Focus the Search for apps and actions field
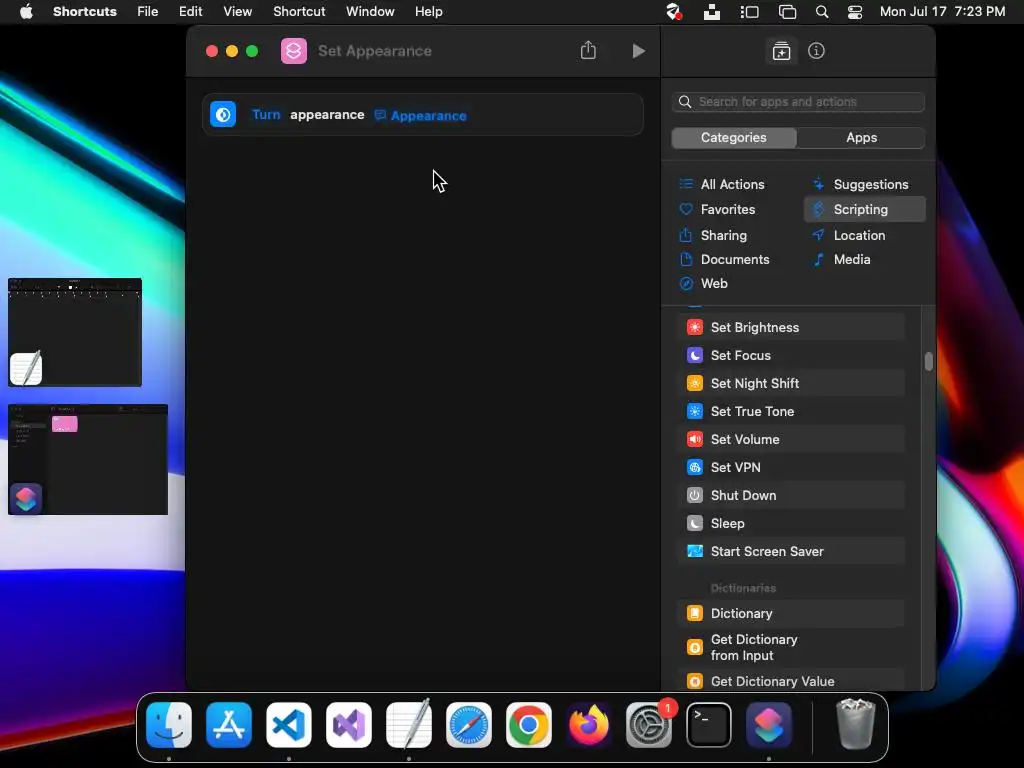This screenshot has height=768, width=1024. coord(797,102)
